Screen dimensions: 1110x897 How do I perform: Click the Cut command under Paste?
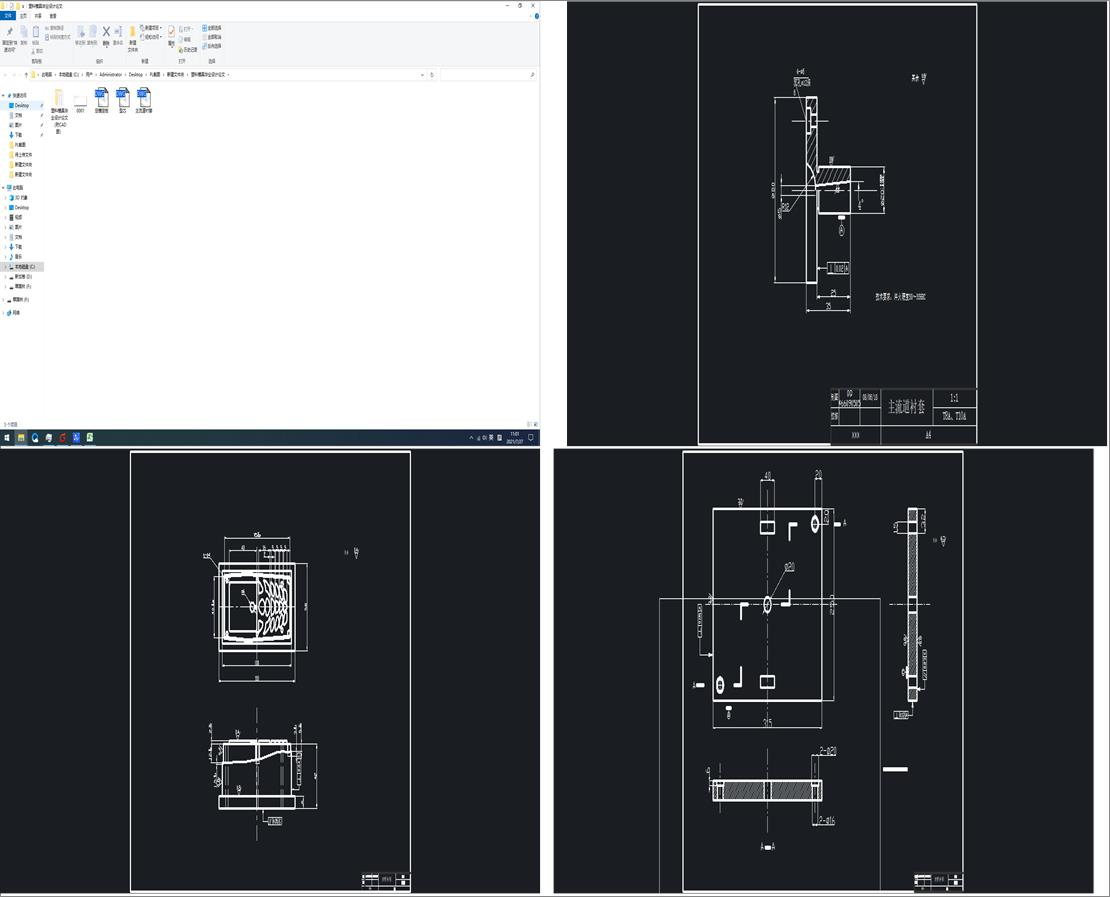pos(38,51)
